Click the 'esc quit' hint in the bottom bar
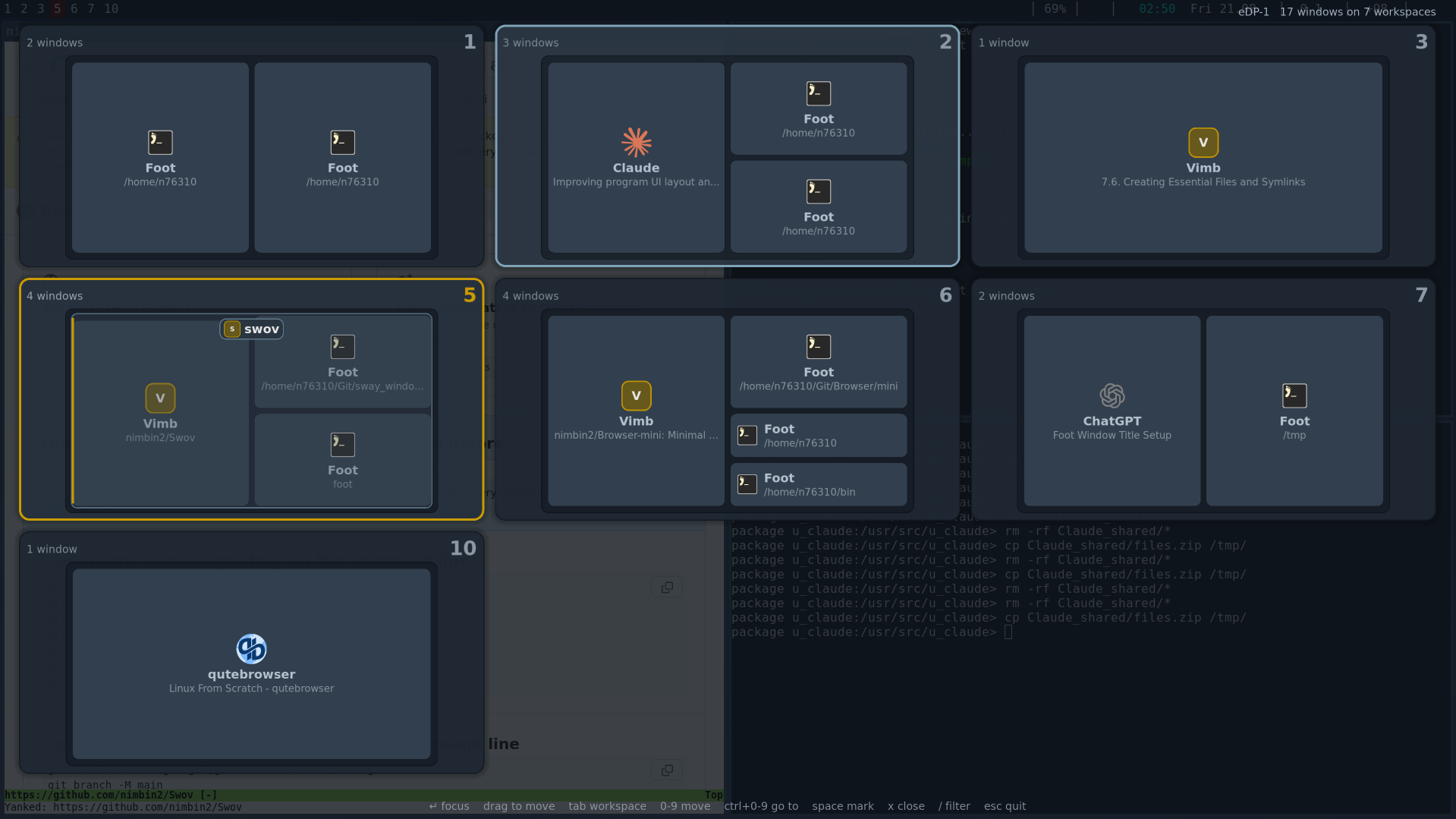The width and height of the screenshot is (1456, 819). [1005, 806]
